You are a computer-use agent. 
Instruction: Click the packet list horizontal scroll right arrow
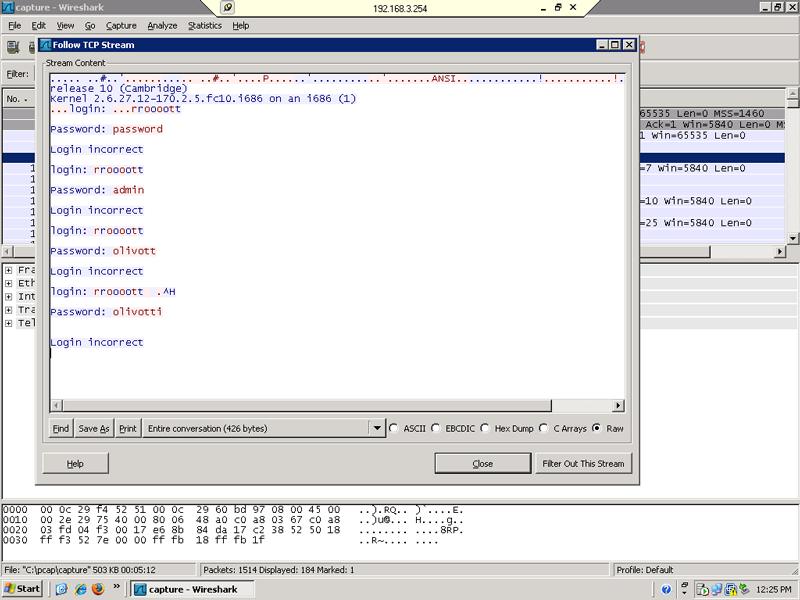pos(779,252)
